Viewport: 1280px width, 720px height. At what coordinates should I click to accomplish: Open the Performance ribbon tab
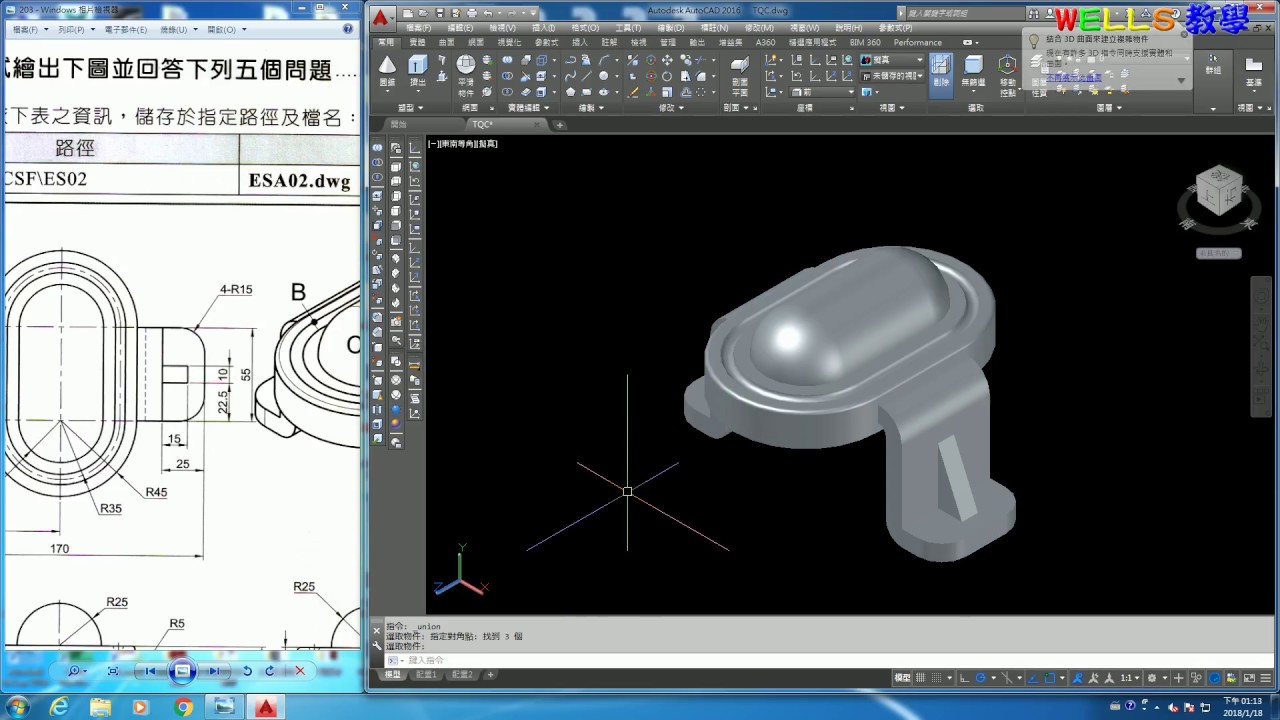tap(918, 43)
